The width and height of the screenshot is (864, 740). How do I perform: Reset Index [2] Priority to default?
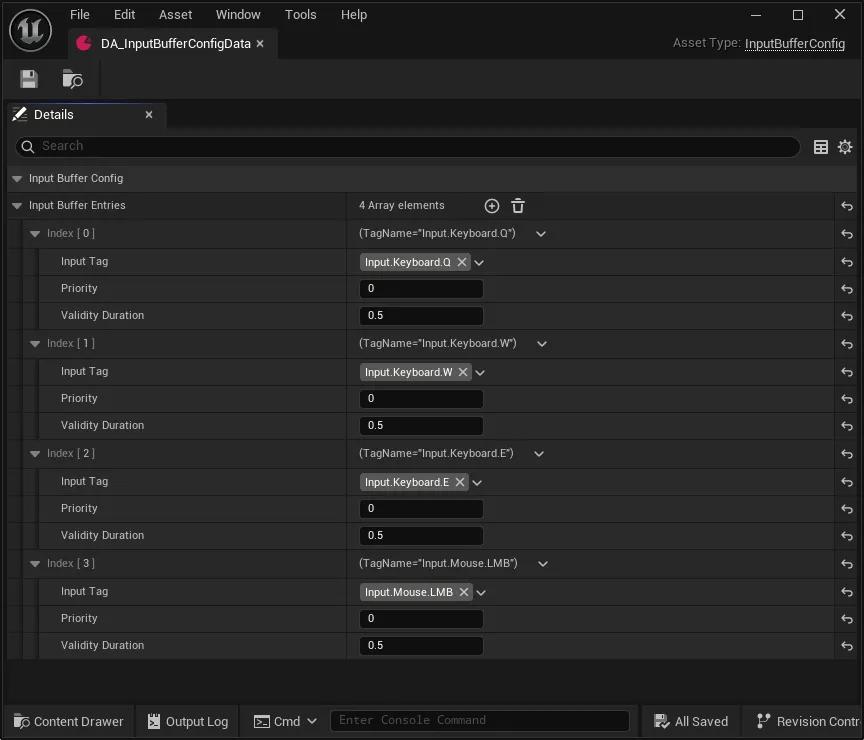[847, 509]
